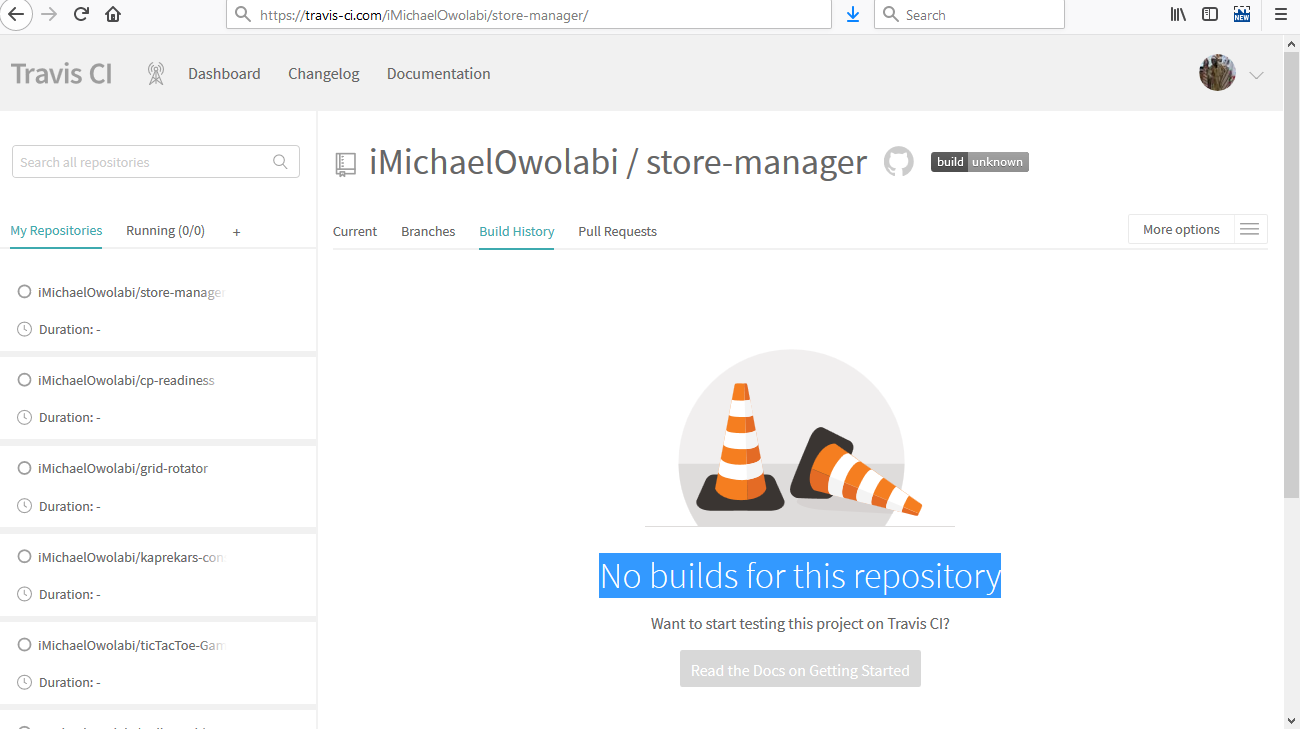Image resolution: width=1300 pixels, height=729 pixels.
Task: Open the GitHub icon next to repository name
Action: pos(898,161)
